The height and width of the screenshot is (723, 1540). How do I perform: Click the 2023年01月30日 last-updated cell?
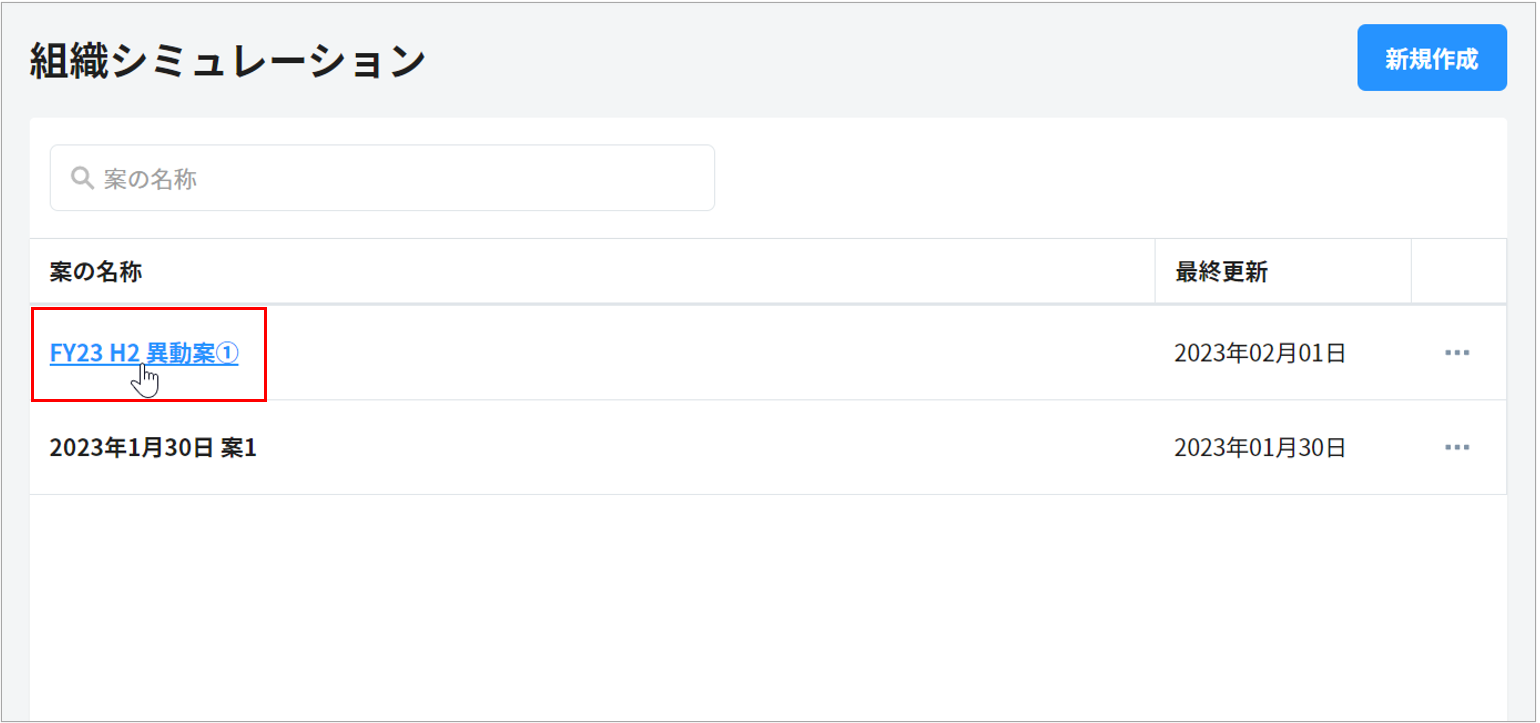pyautogui.click(x=1259, y=448)
